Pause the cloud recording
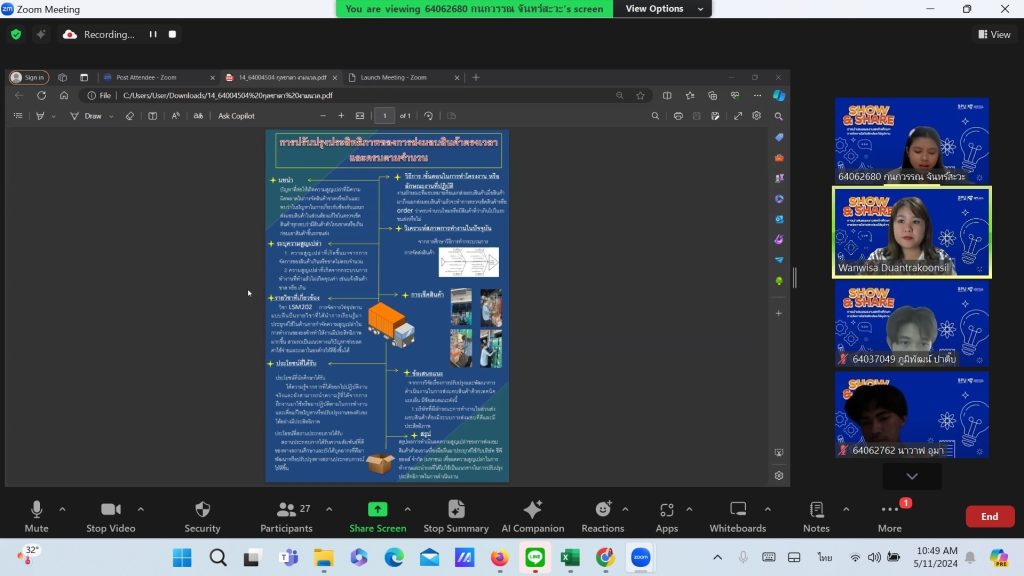The image size is (1024, 576). 153,35
